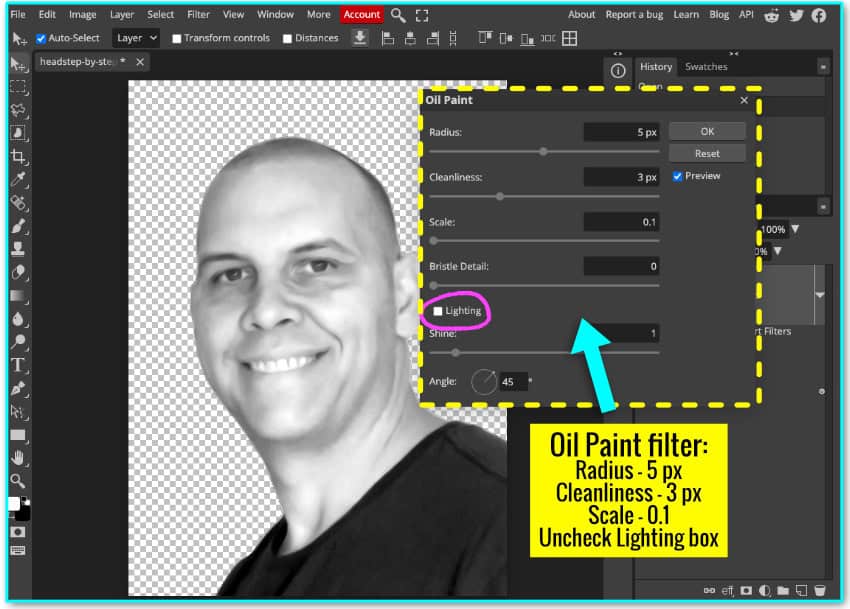Open the search magnifier in the menu bar
Screen dimensions: 850x609
coord(398,15)
